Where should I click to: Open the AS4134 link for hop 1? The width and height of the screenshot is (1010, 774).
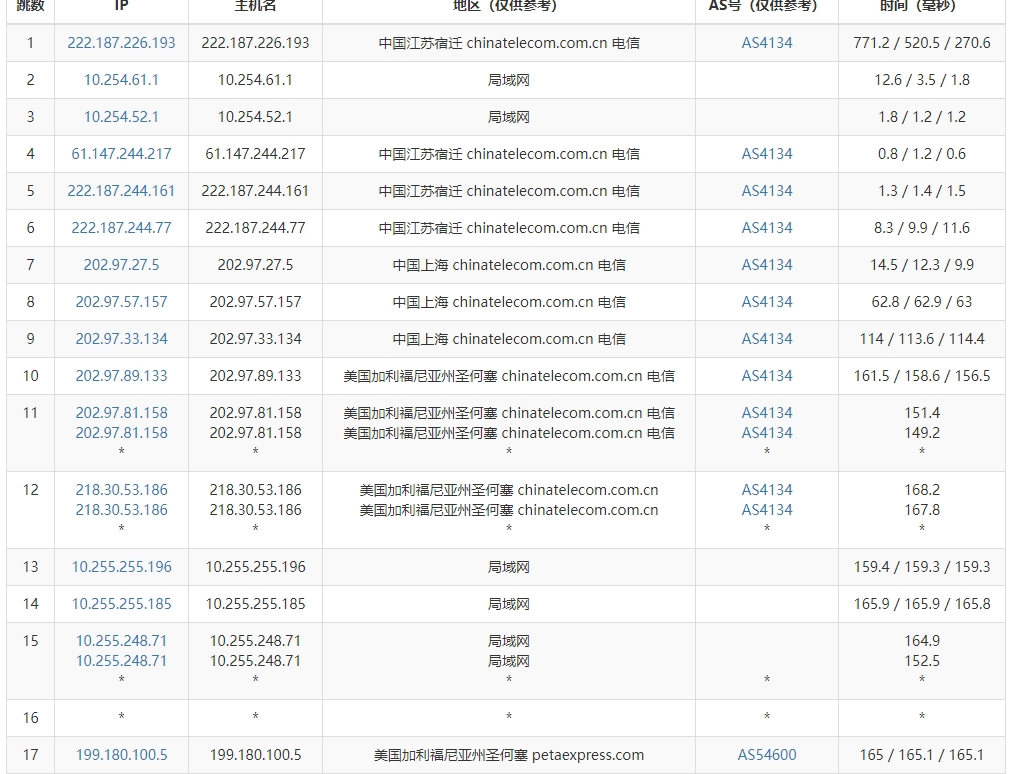pos(766,43)
